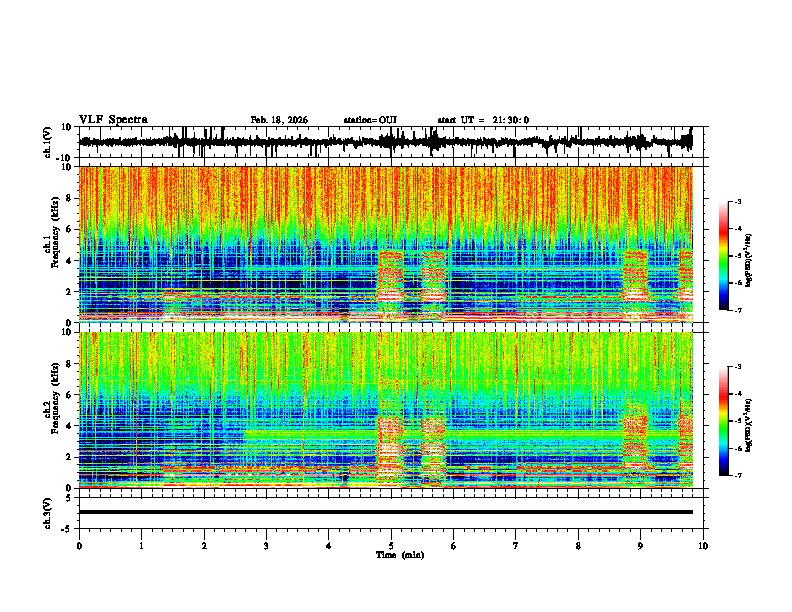Click the "Time (min)" axis title

400,555
